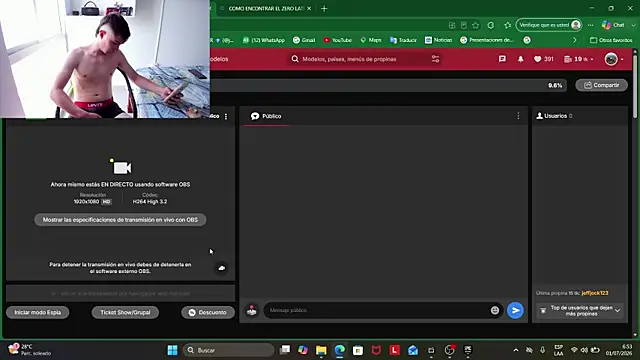Viewport: 640px width, 360px height.
Task: Open the jeffjock123 user link
Action: (x=595, y=293)
